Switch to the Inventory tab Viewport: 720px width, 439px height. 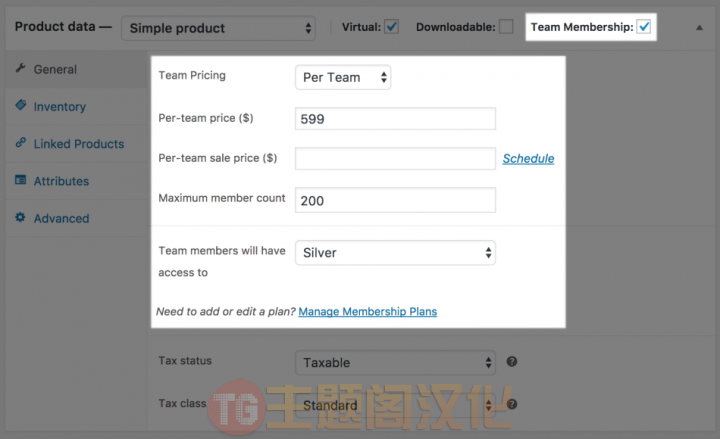[x=76, y=107]
